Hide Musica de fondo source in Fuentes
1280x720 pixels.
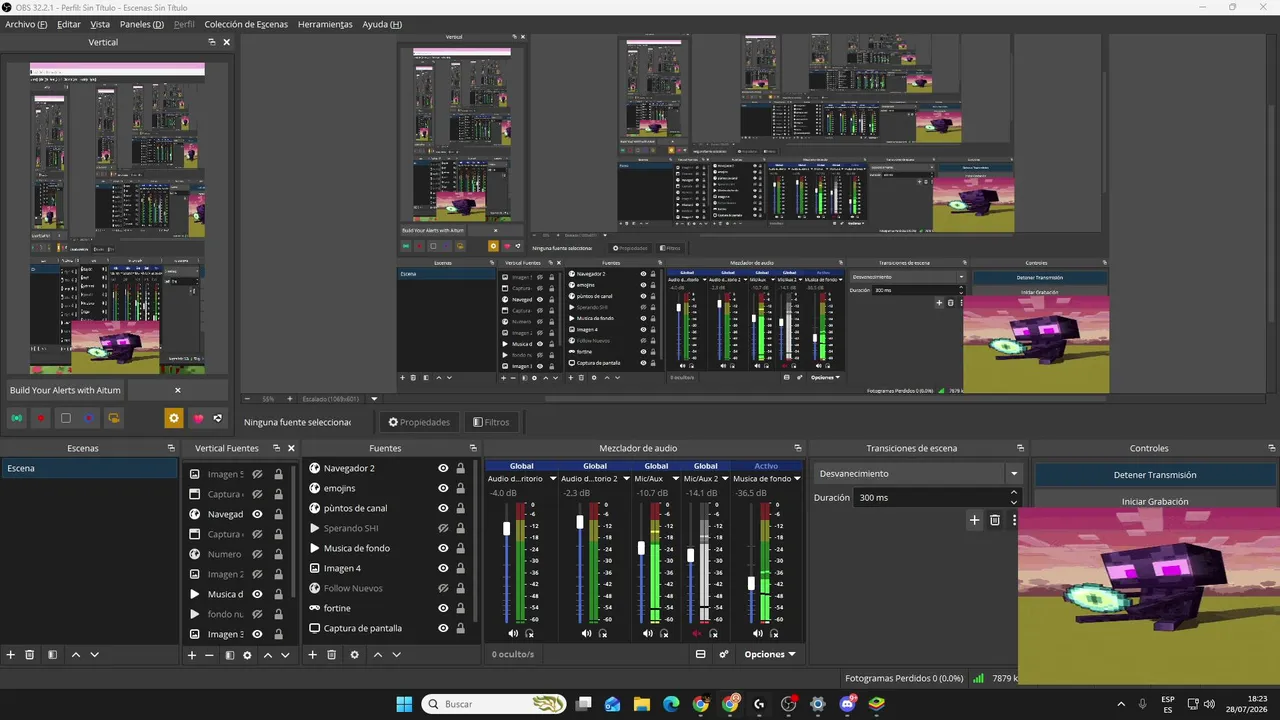[443, 548]
